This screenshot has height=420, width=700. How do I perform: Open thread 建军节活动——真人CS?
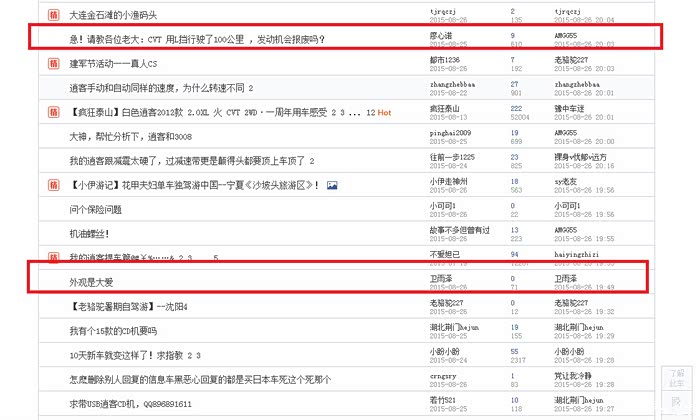[113, 64]
